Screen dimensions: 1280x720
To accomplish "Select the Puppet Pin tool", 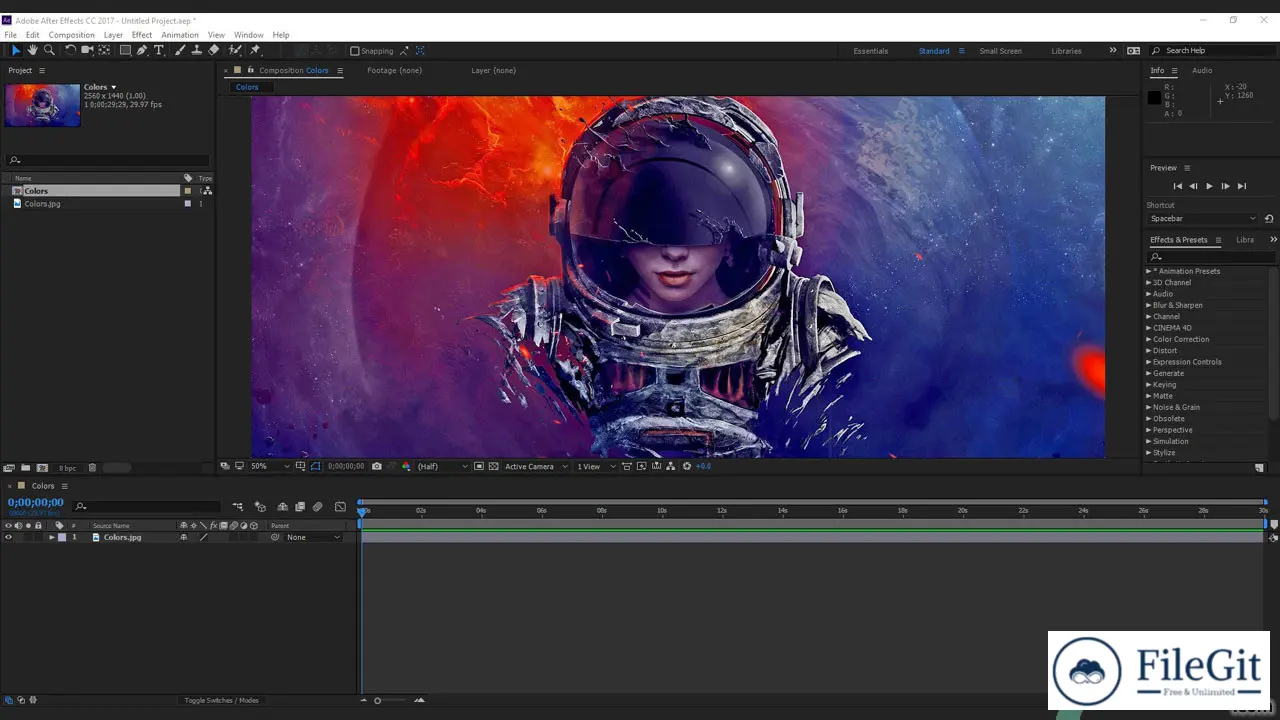I will tap(255, 50).
